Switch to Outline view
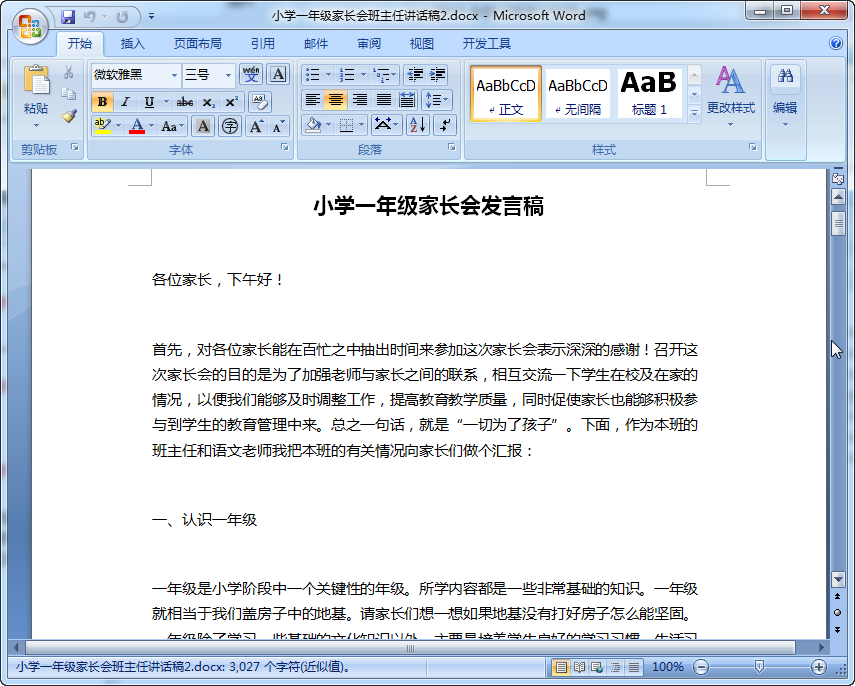This screenshot has width=855, height=686. [x=616, y=666]
